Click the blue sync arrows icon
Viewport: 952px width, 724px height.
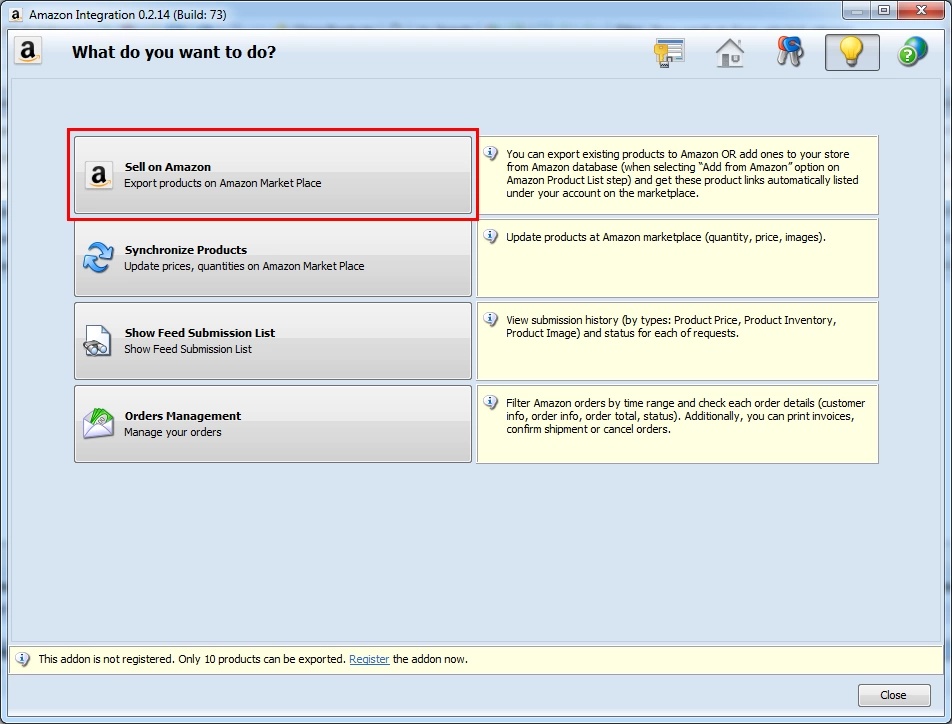pyautogui.click(x=98, y=258)
